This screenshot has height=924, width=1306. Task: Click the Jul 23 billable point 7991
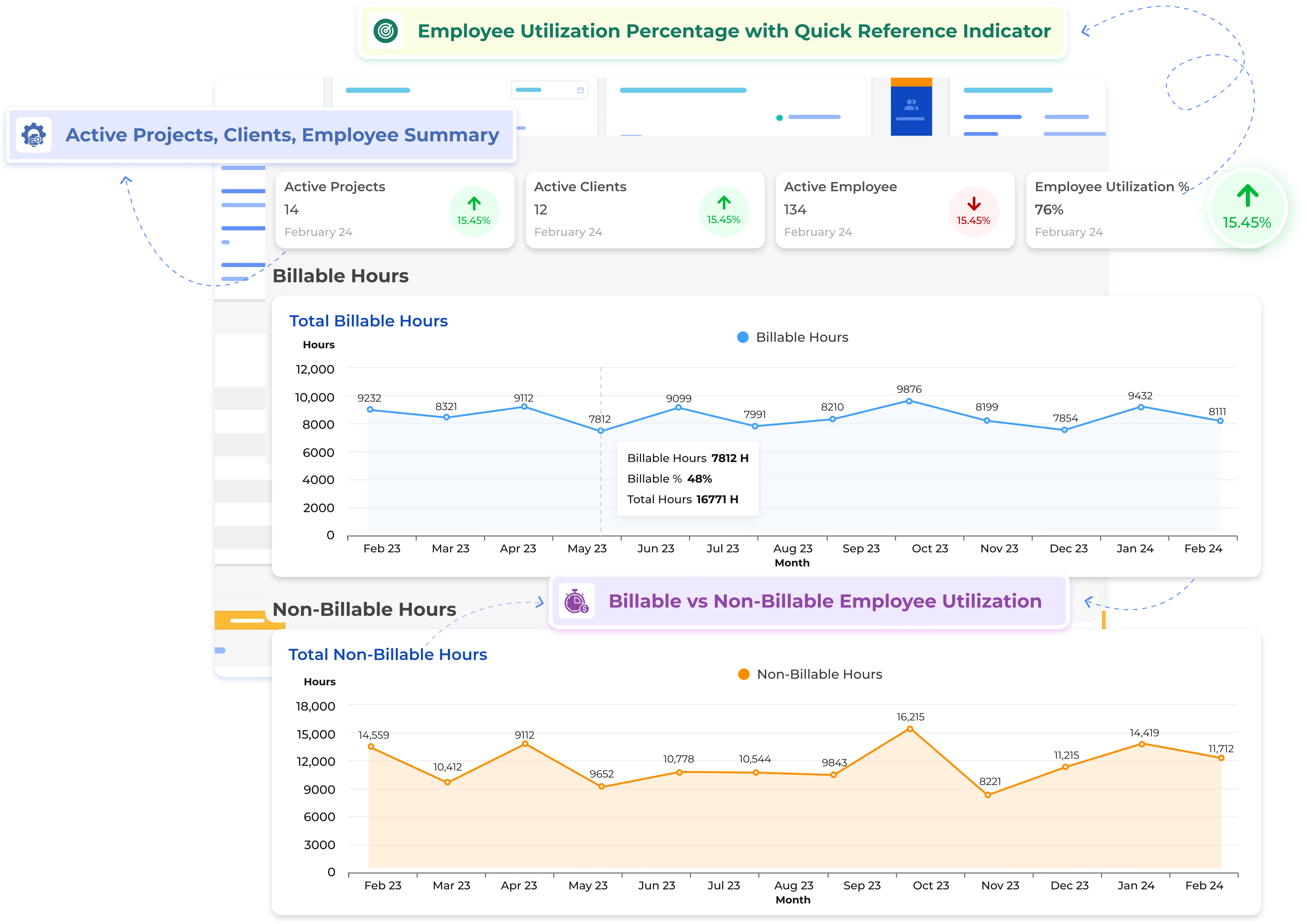(755, 426)
